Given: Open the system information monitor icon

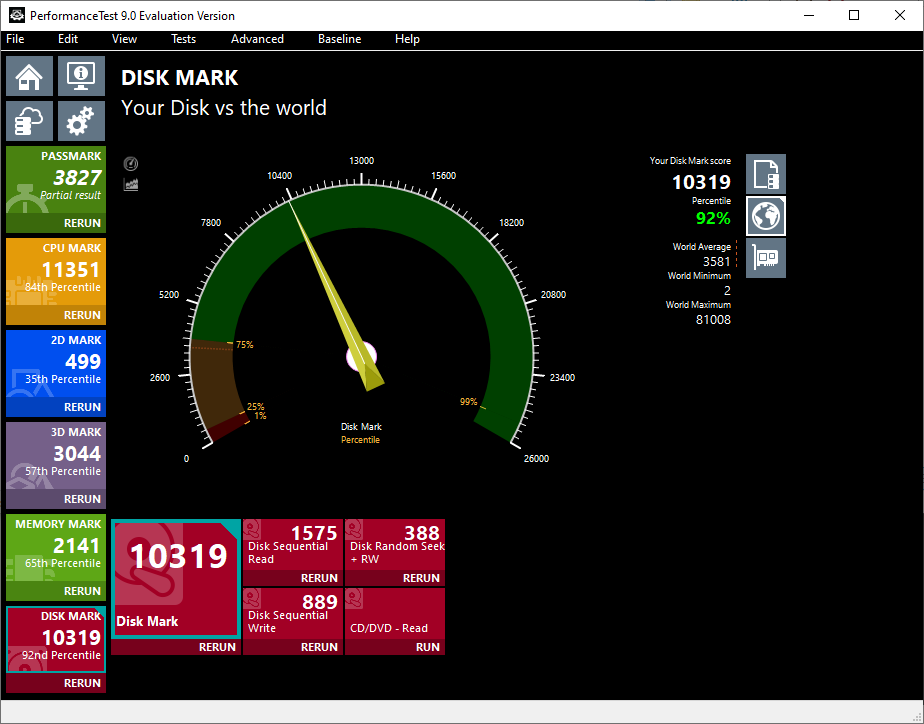Looking at the screenshot, I should tap(80, 76).
